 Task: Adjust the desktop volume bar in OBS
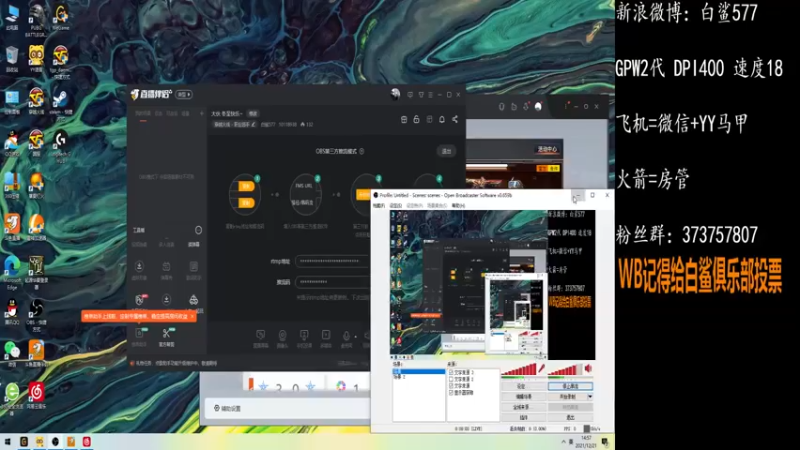(x=565, y=370)
